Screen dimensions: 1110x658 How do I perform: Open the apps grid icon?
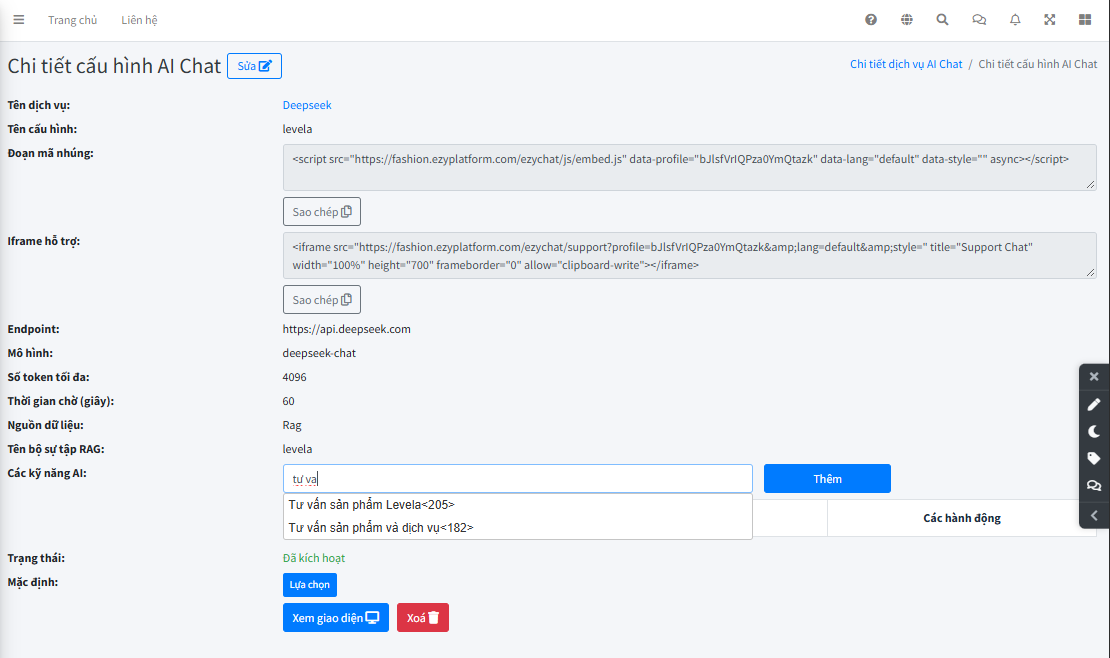(1085, 20)
